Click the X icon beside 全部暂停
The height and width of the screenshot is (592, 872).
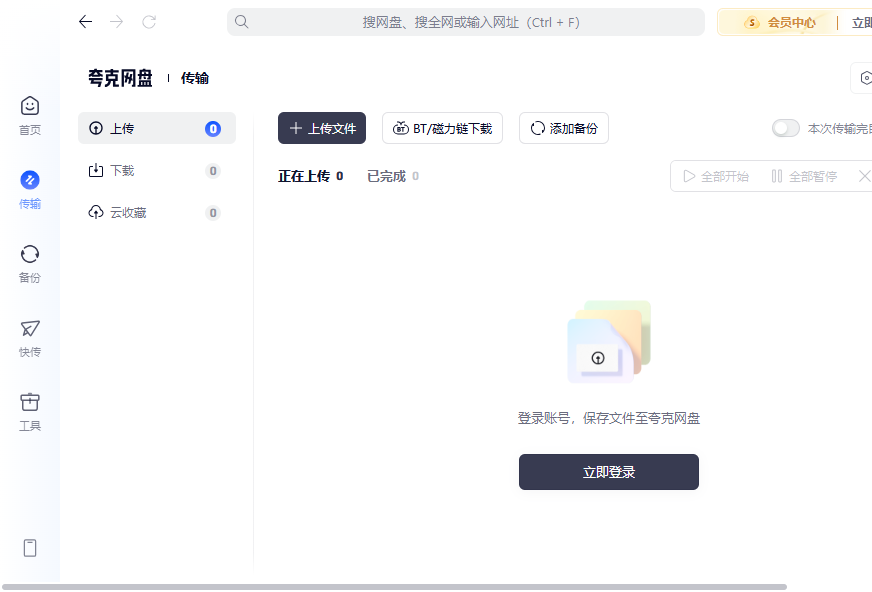pos(864,176)
